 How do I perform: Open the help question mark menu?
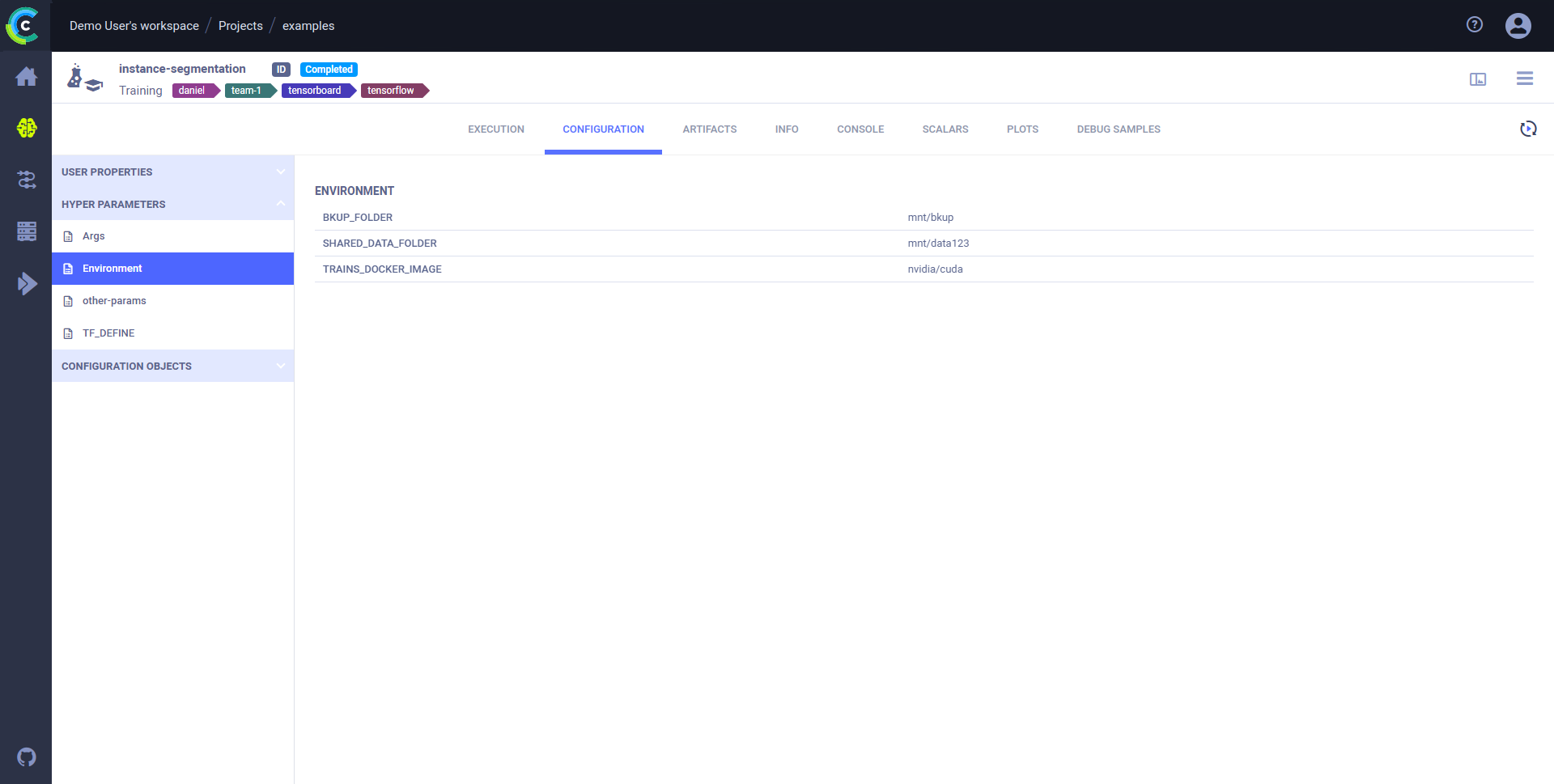click(1474, 25)
